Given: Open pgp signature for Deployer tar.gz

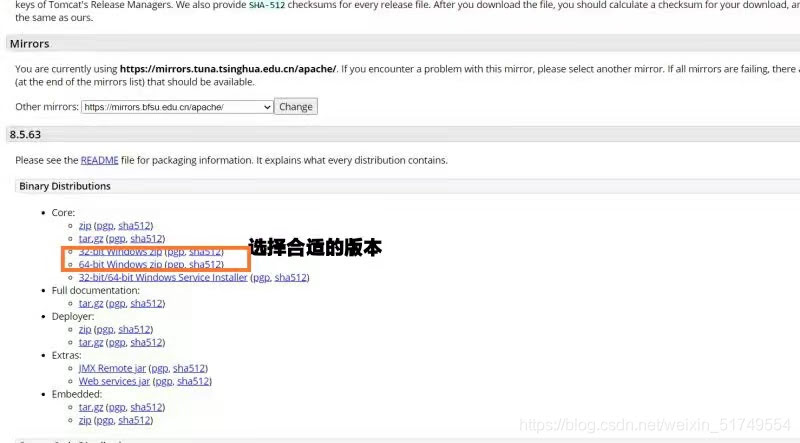Looking at the screenshot, I should coord(117,342).
